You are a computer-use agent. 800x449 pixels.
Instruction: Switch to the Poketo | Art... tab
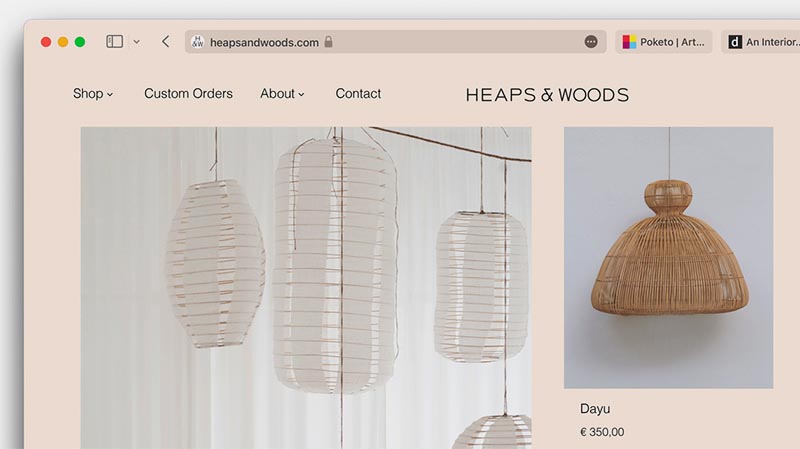pos(663,42)
